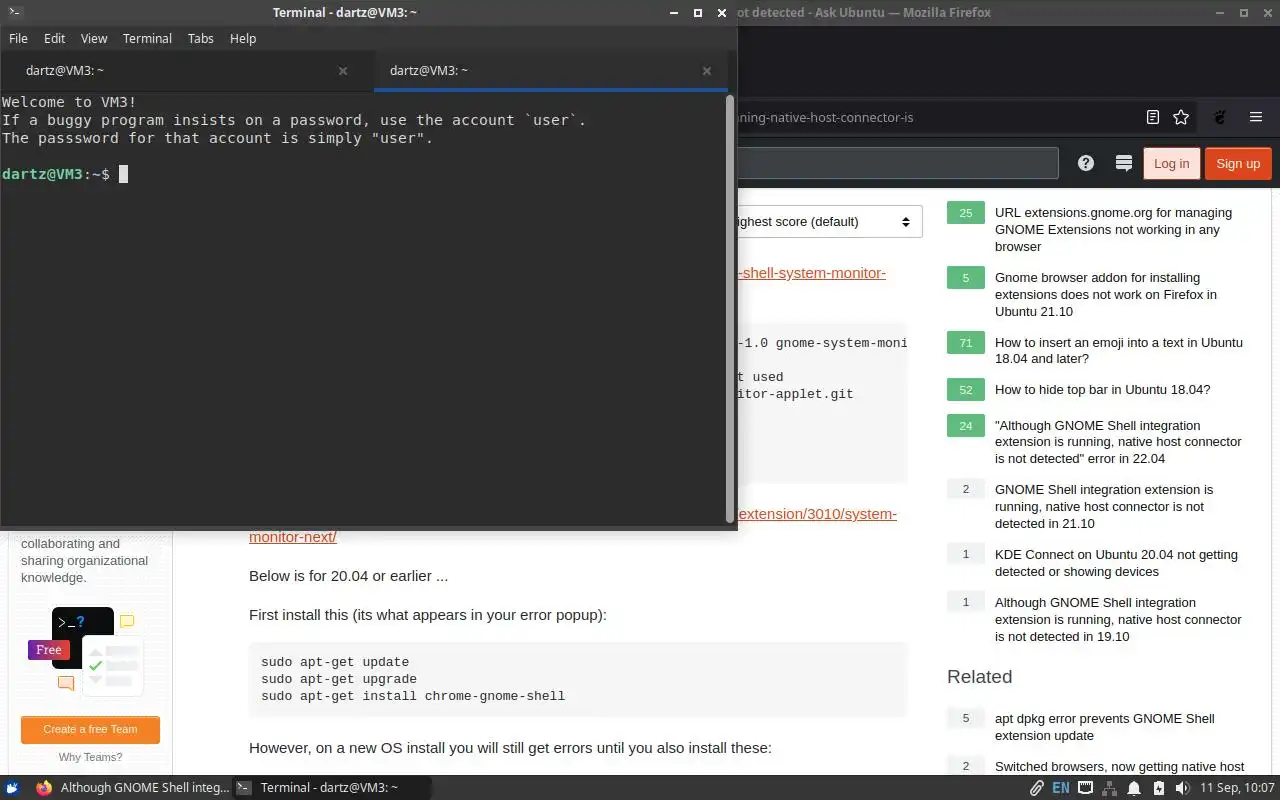The width and height of the screenshot is (1280, 800).
Task: Open the File menu in Terminal
Action: pyautogui.click(x=18, y=38)
